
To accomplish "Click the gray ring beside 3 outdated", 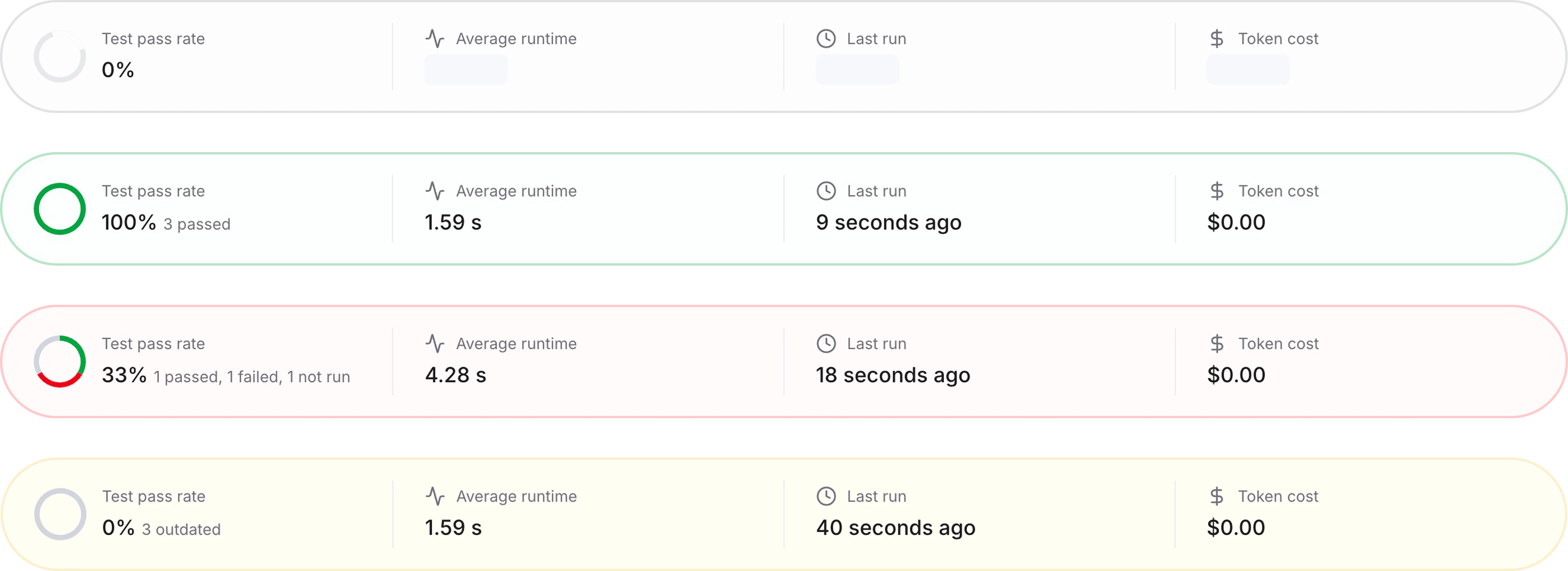I will click(x=60, y=514).
